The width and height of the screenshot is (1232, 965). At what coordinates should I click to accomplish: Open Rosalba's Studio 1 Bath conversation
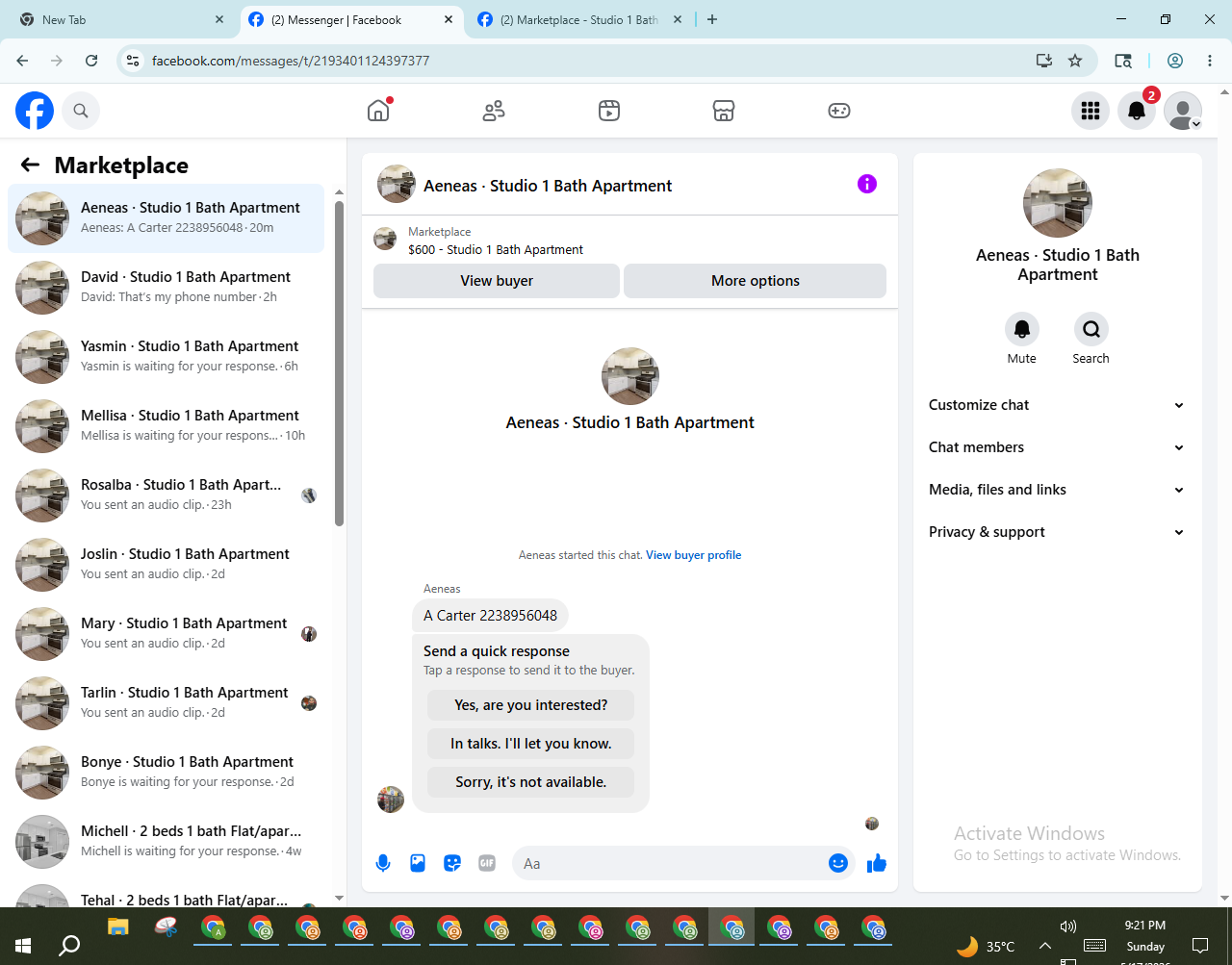[x=167, y=495]
